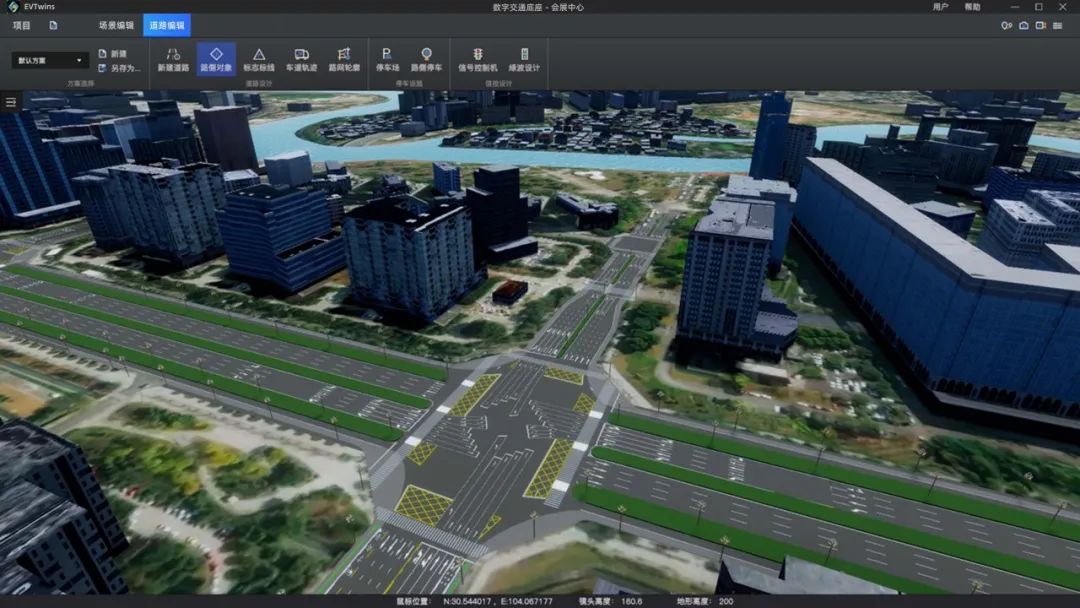Open the 绿波设计 green wave design tool
The height and width of the screenshot is (608, 1080).
coord(524,59)
